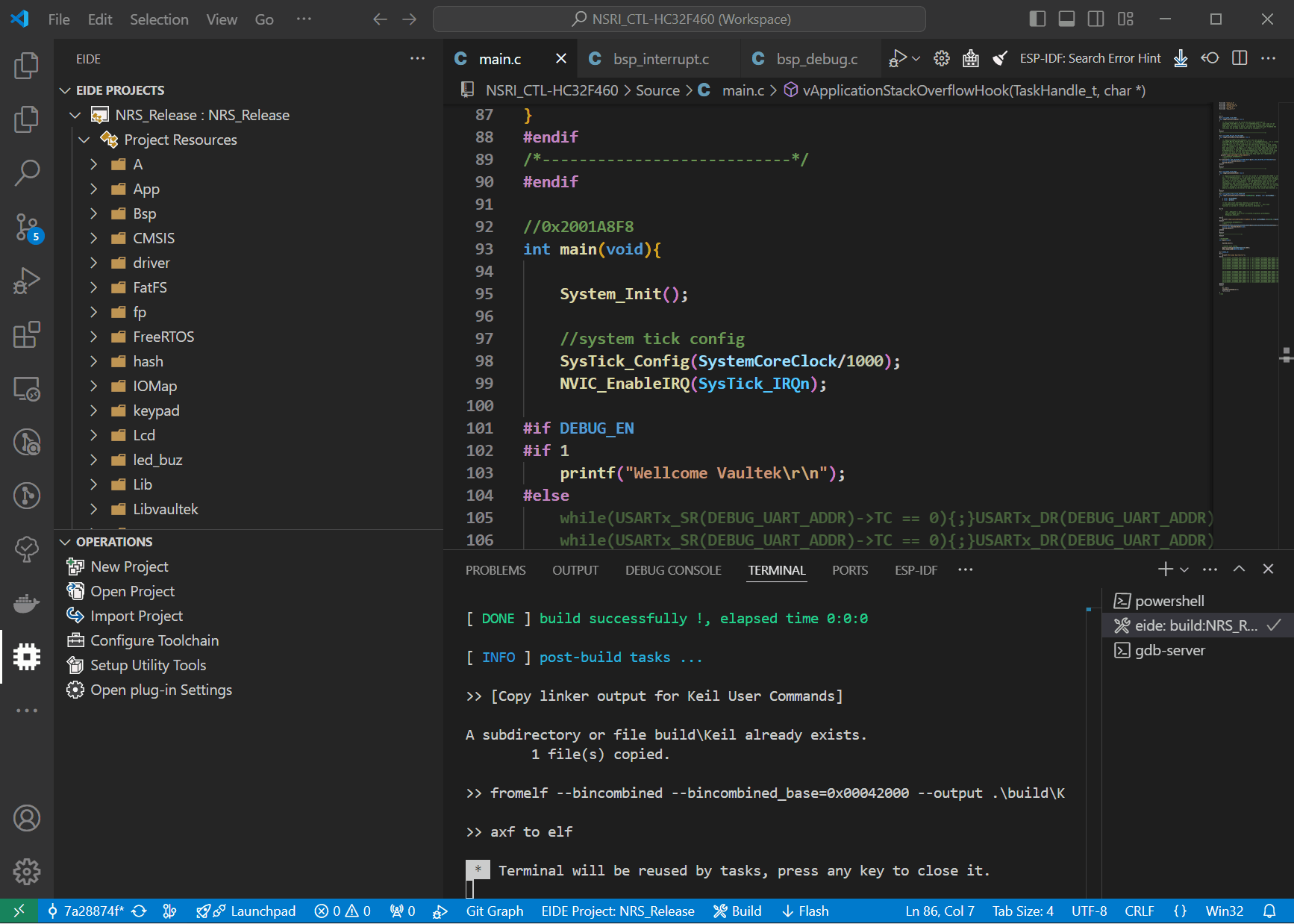Click the New Terminal plus icon

click(1165, 569)
